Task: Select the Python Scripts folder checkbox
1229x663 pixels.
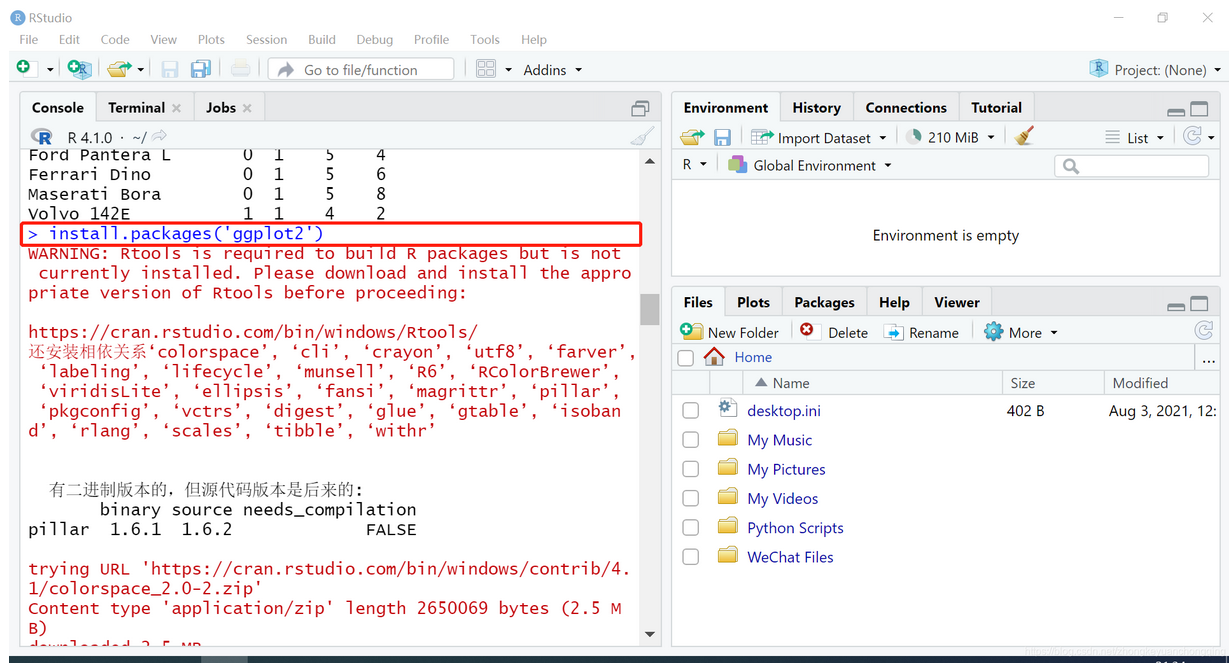Action: click(x=690, y=527)
